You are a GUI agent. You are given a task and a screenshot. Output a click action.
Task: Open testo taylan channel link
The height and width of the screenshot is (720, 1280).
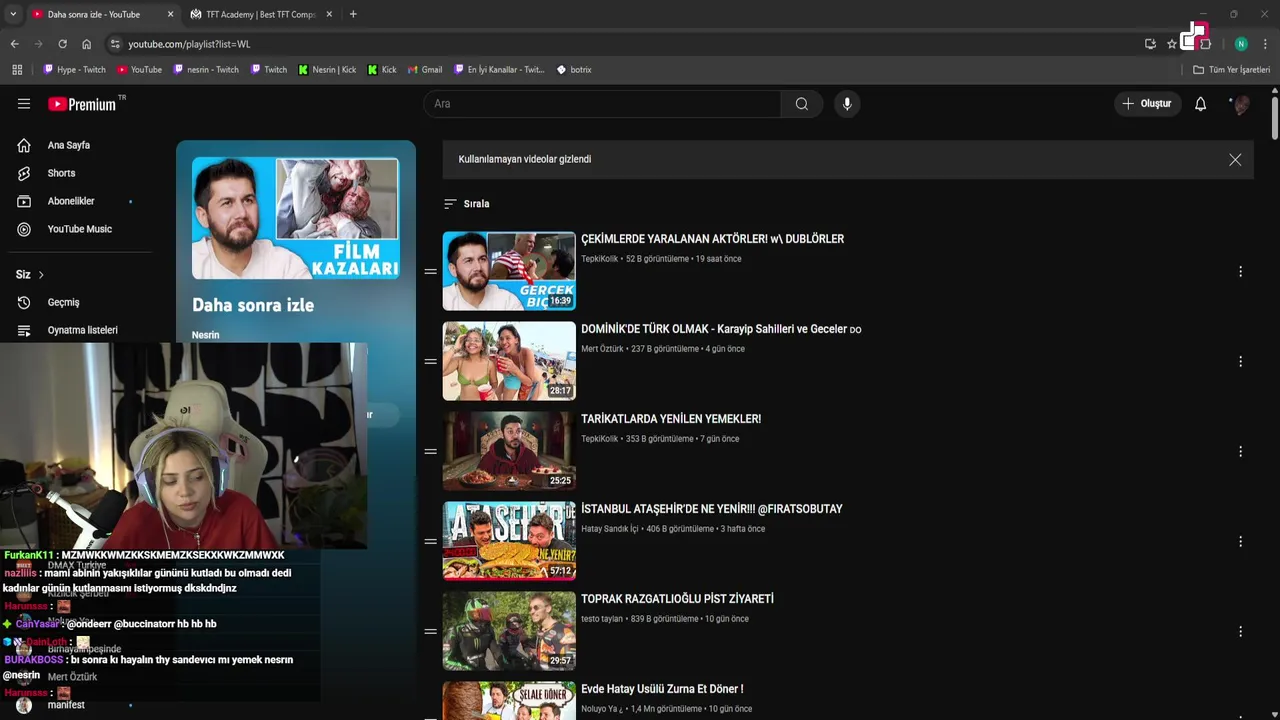[x=602, y=619]
